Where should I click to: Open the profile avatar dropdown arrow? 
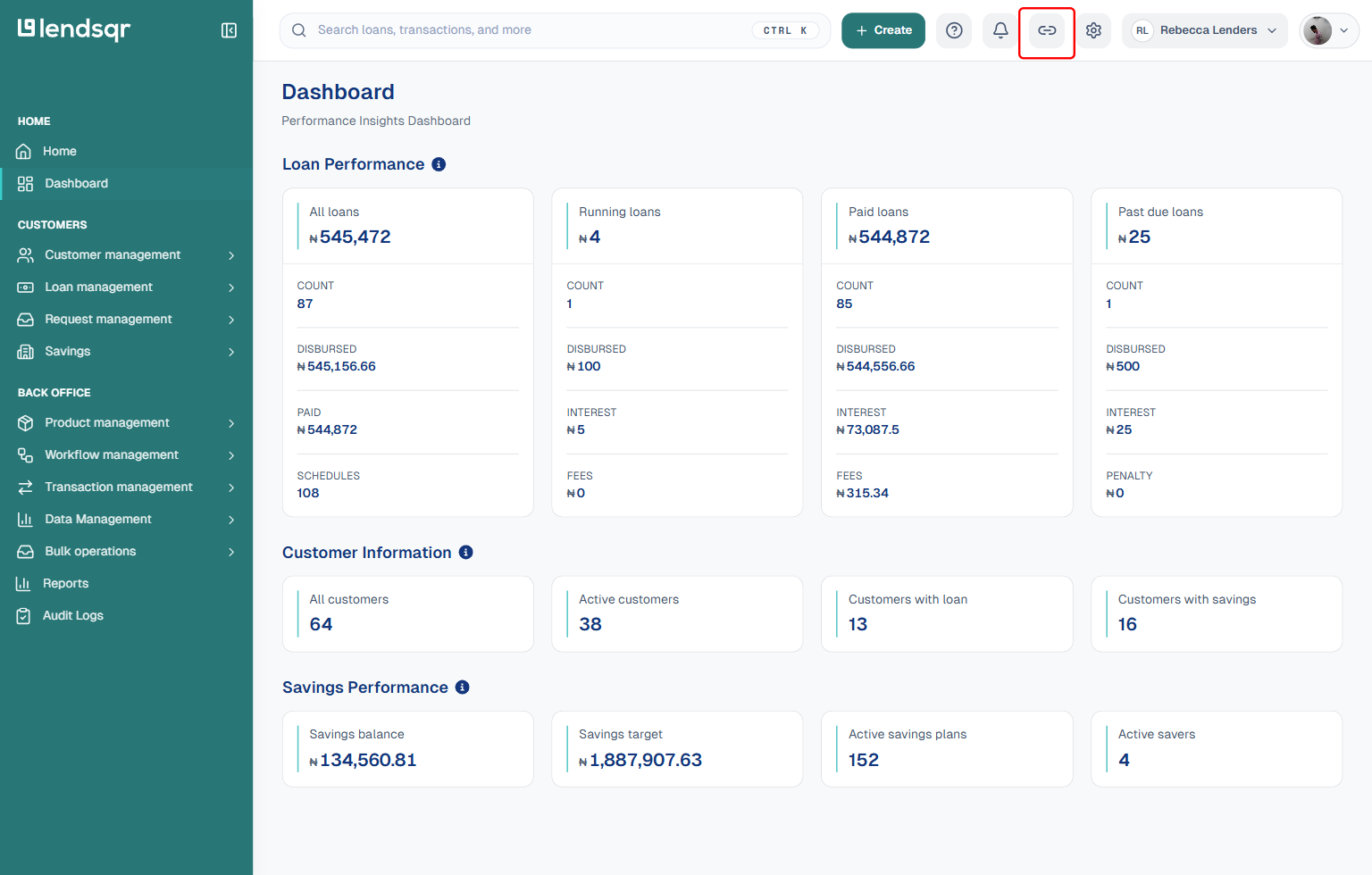1343,30
